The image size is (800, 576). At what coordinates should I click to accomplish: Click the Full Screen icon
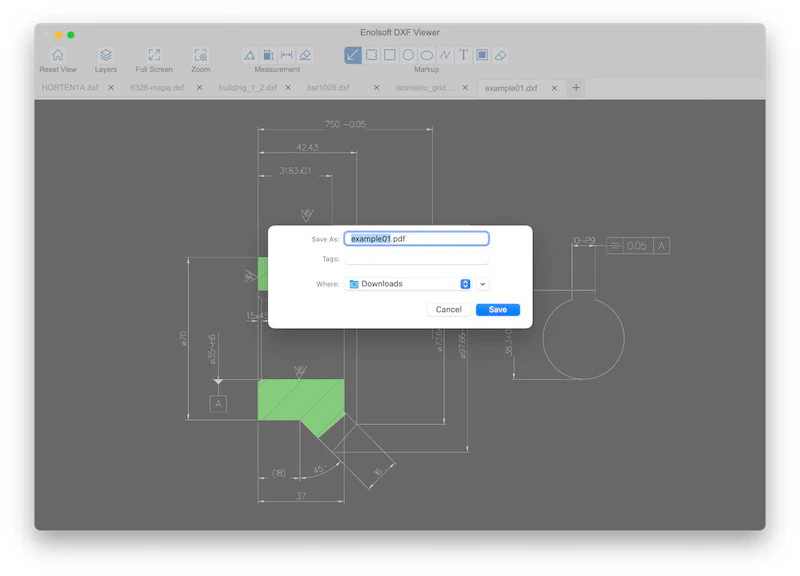pyautogui.click(x=153, y=55)
